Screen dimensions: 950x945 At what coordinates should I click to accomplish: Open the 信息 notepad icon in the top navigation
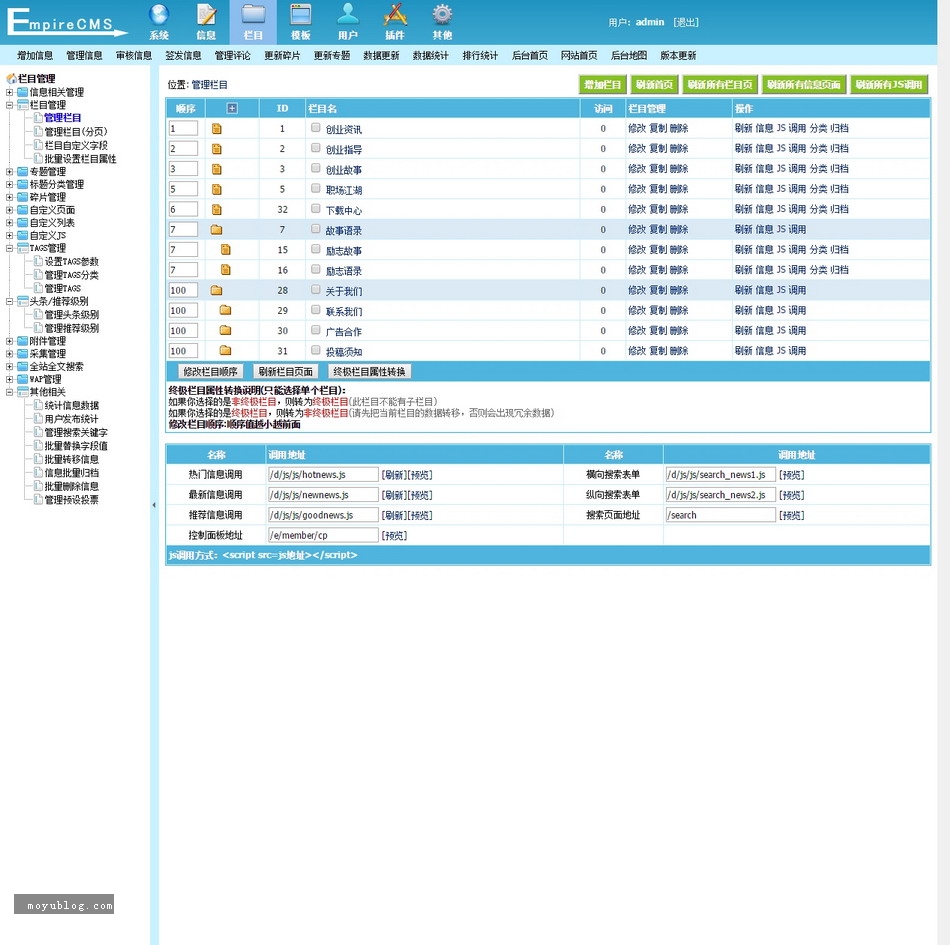(206, 15)
